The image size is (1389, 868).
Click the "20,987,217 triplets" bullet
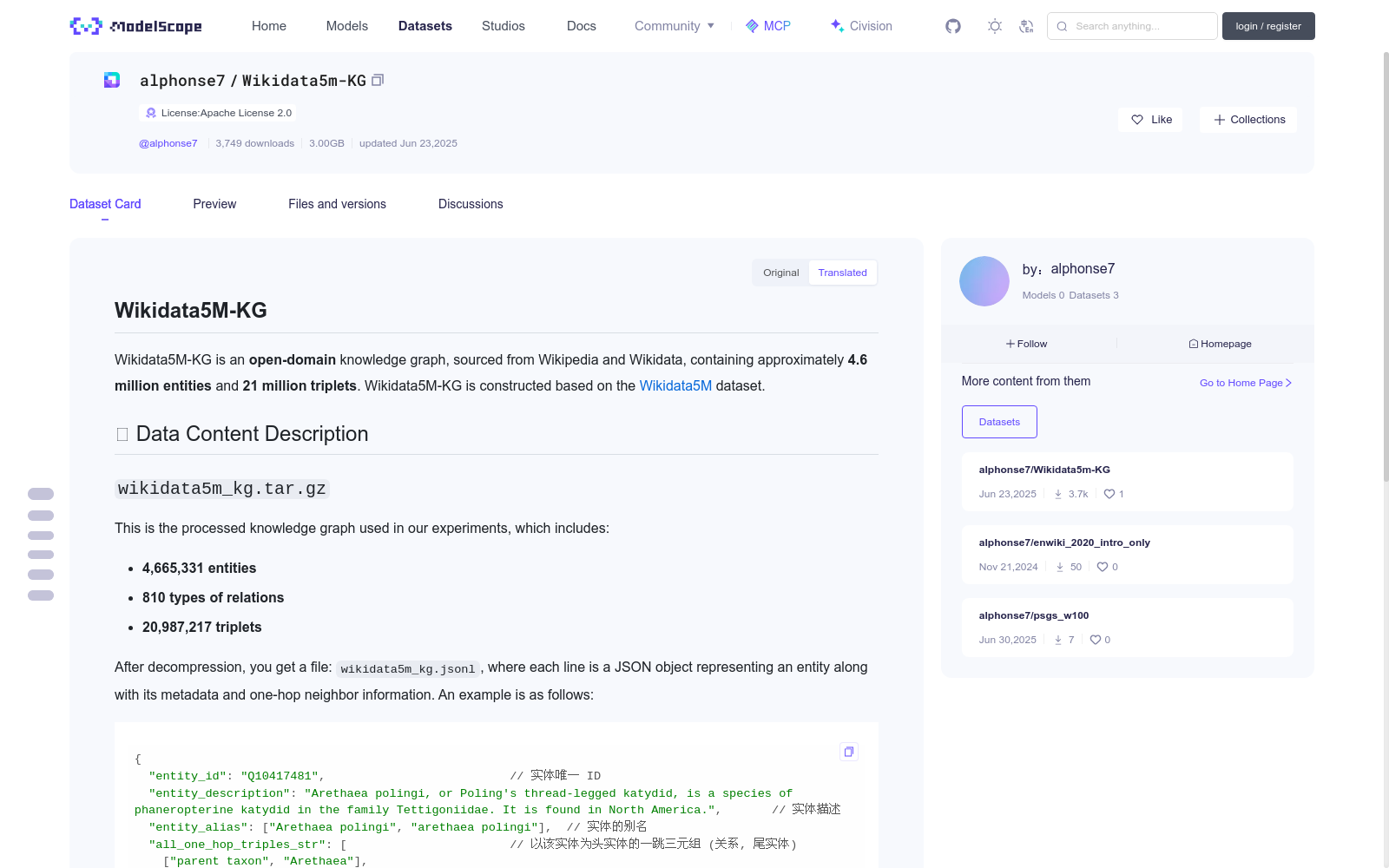pyautogui.click(x=202, y=627)
